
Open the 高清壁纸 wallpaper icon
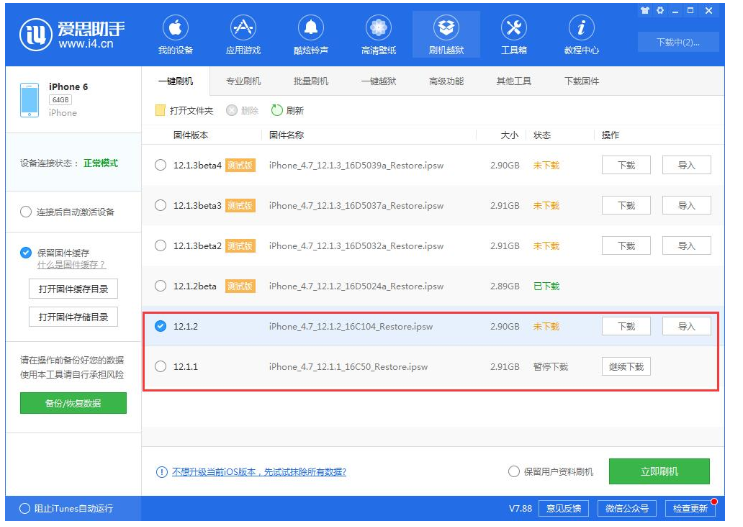coord(378,29)
